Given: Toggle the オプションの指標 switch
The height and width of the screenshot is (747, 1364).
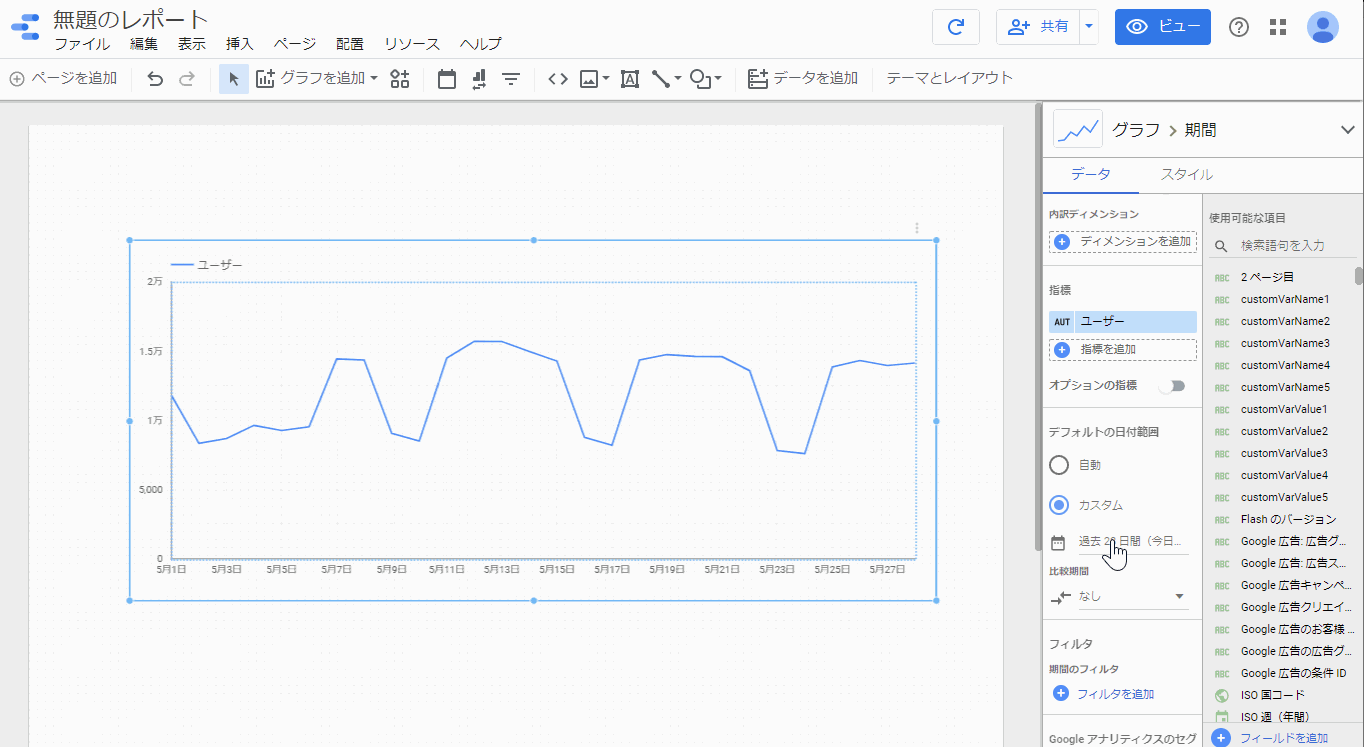Looking at the screenshot, I should 1171,386.
